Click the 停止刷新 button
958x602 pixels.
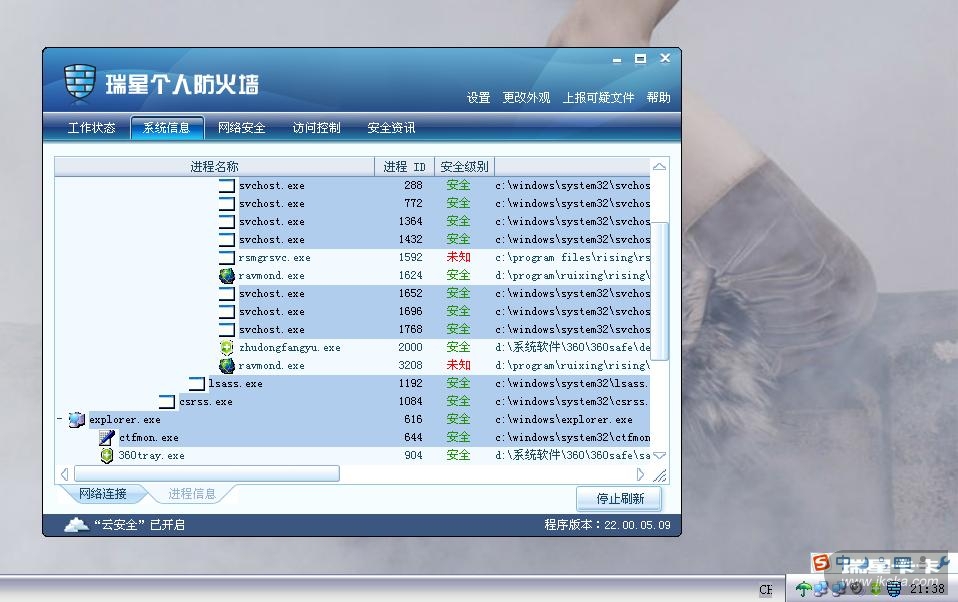click(620, 499)
